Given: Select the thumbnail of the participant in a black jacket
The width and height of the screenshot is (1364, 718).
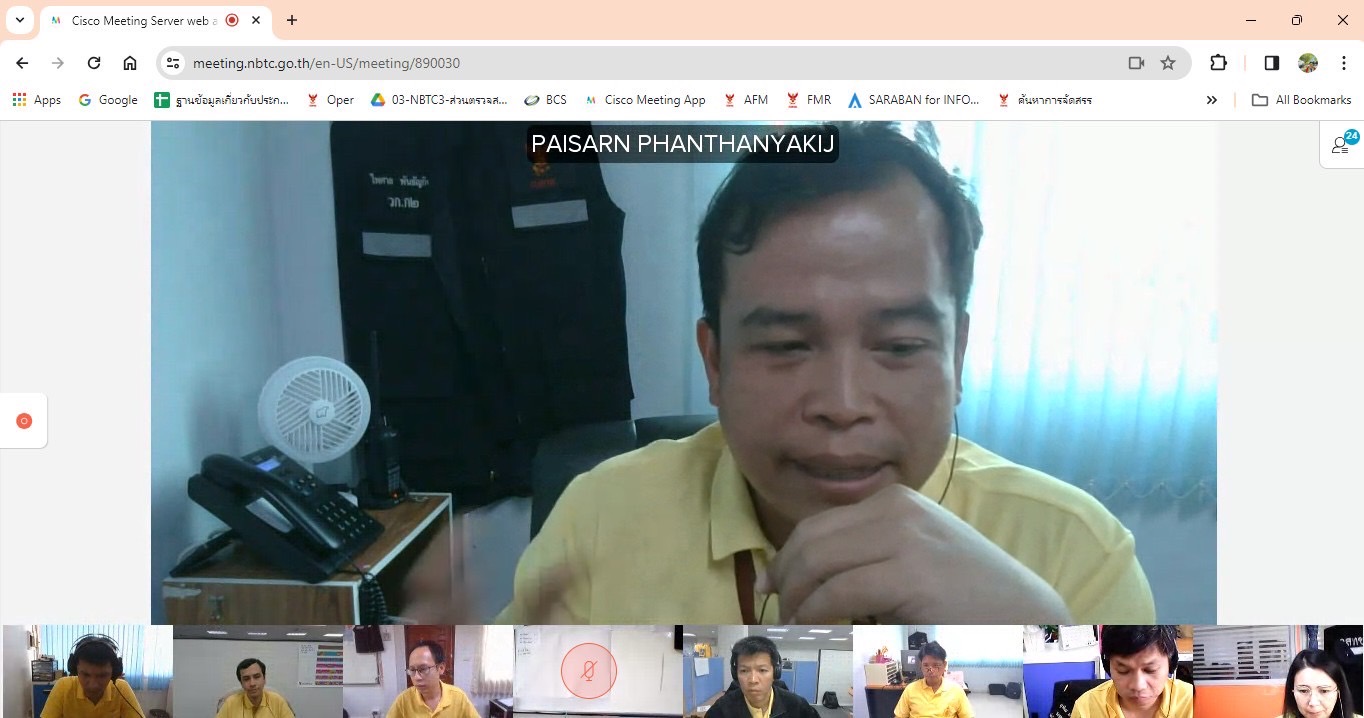Looking at the screenshot, I should pos(767,672).
